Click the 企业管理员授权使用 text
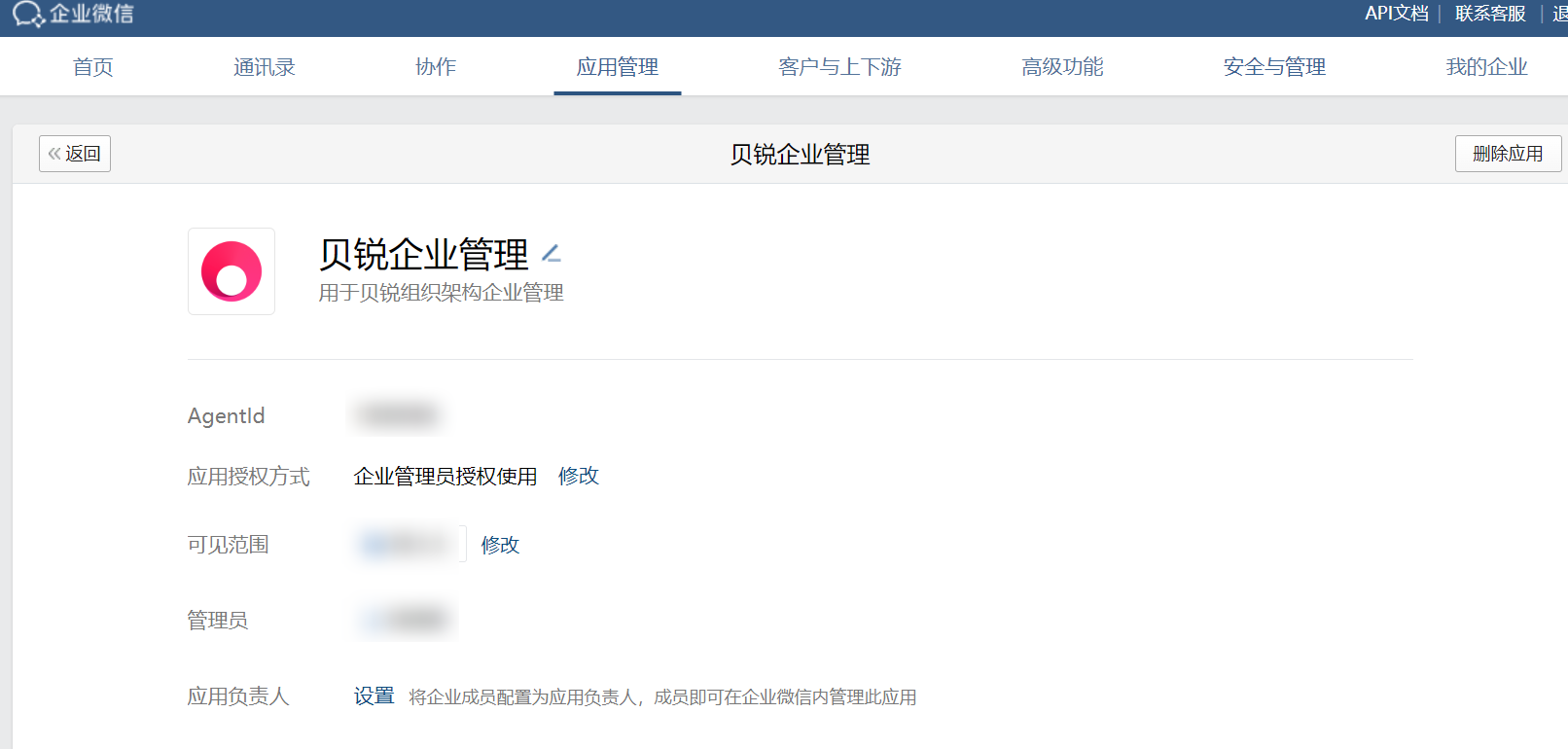 [445, 477]
